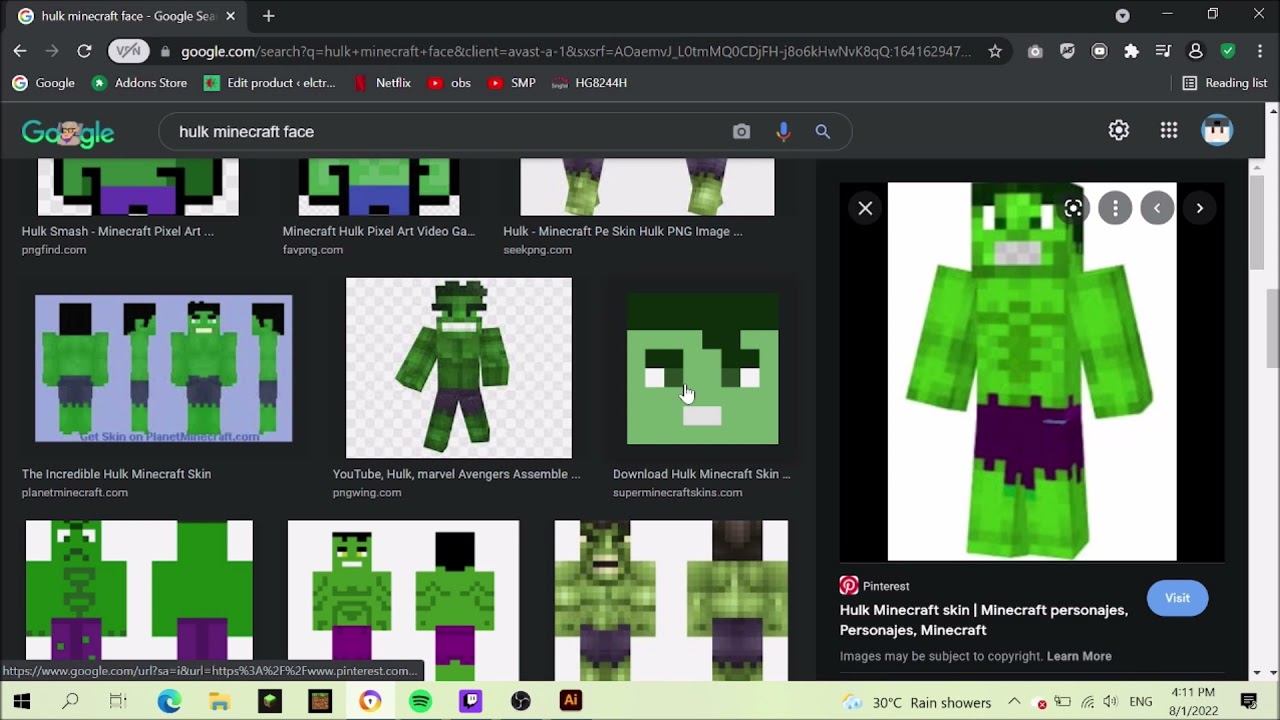Open Google settings gear
Viewport: 1280px width, 720px height.
(1119, 130)
